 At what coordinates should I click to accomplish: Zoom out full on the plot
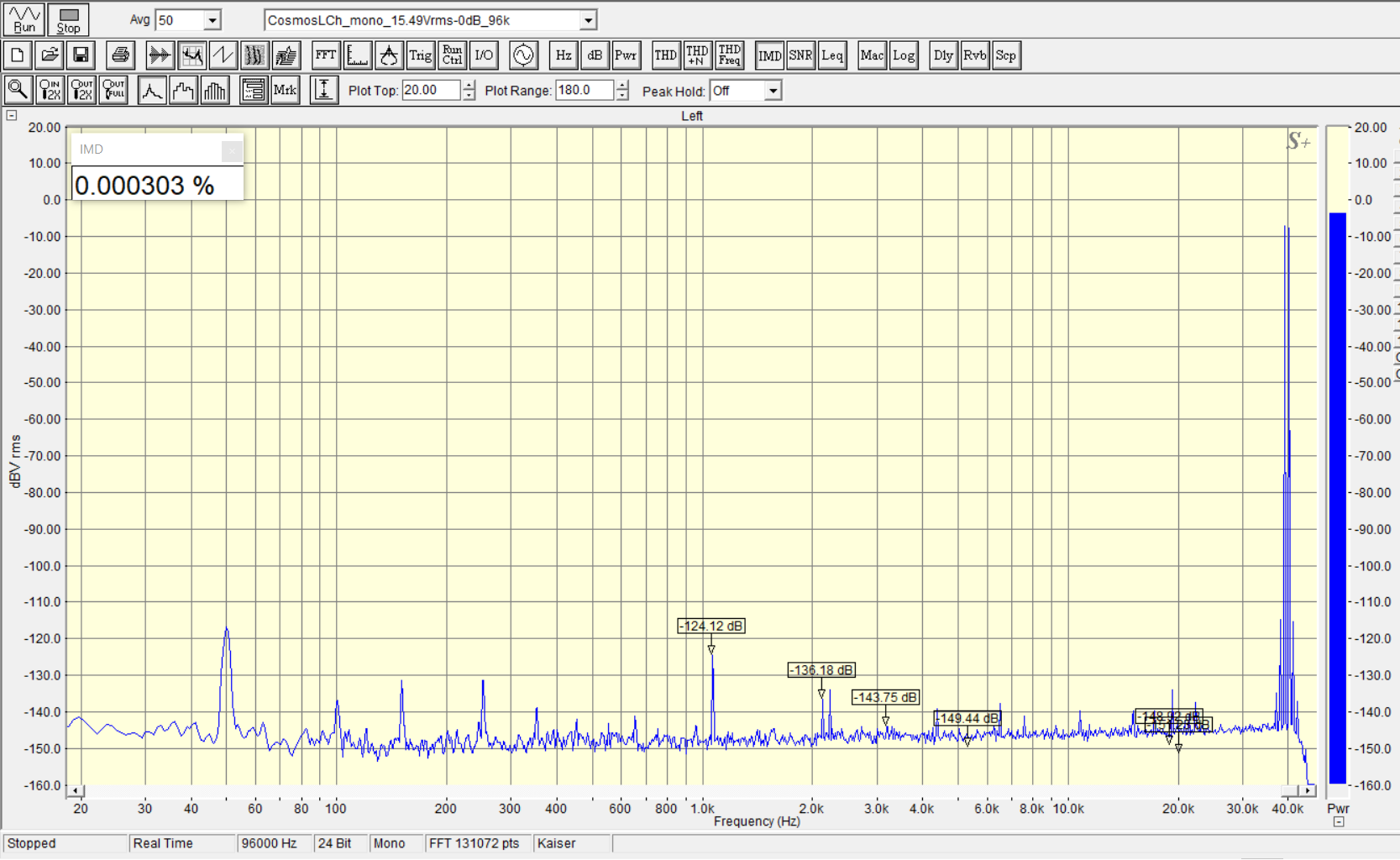113,90
